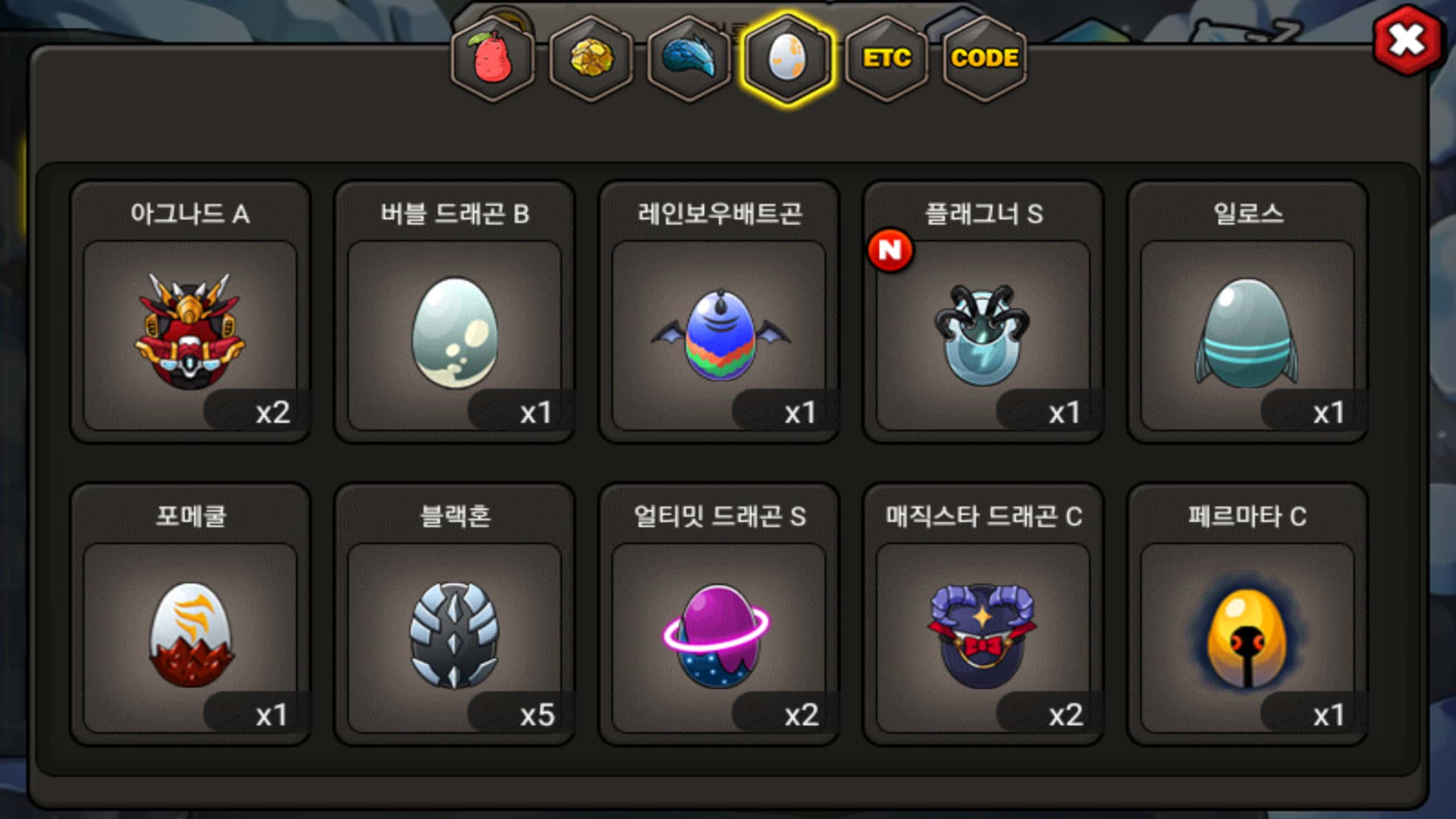Close the inventory with red X
This screenshot has width=1456, height=819.
(1408, 40)
